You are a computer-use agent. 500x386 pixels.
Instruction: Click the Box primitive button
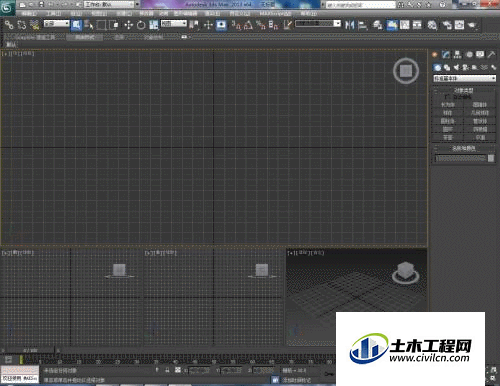pyautogui.click(x=448, y=105)
